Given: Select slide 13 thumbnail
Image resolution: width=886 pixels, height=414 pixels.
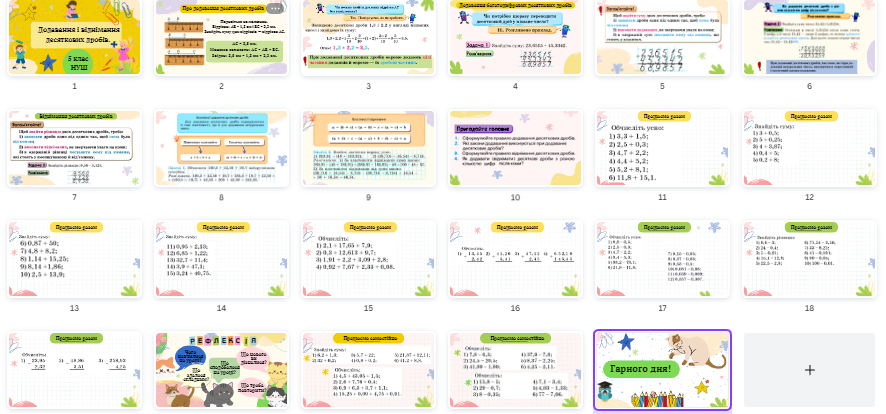Looking at the screenshot, I should point(74,259).
